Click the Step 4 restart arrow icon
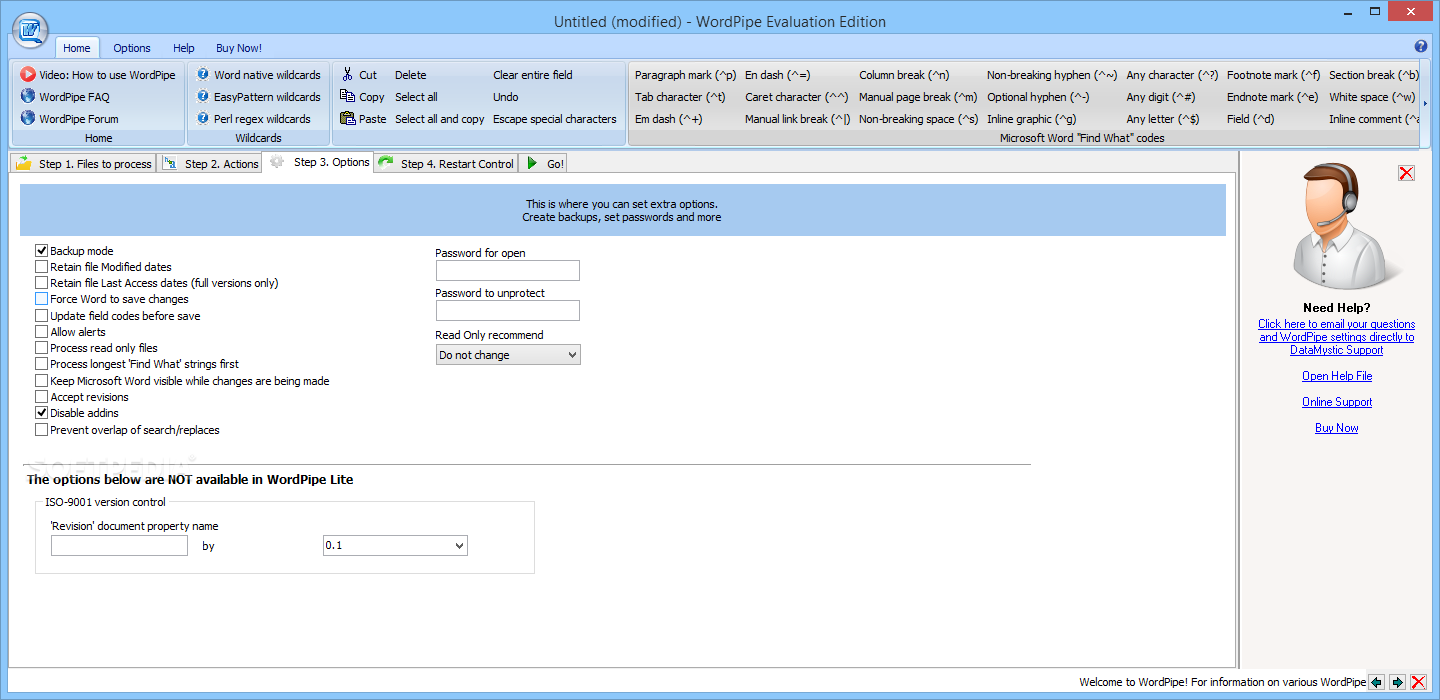This screenshot has height=700, width=1440. pos(385,163)
